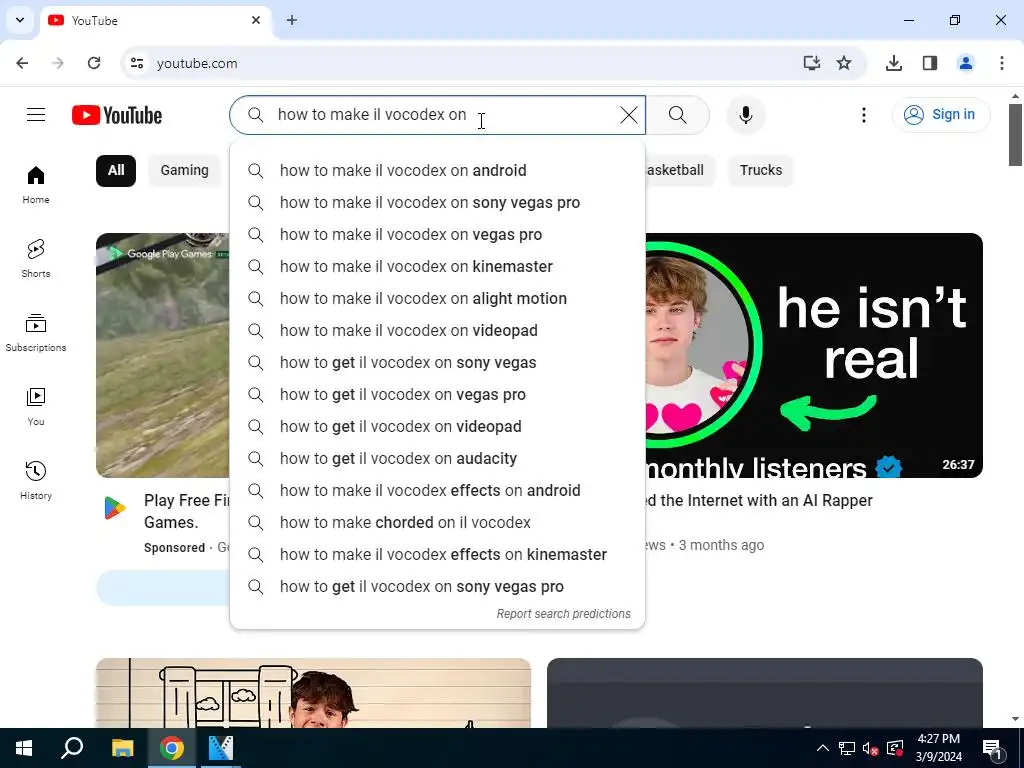The height and width of the screenshot is (768, 1024).
Task: Choose suggestion 'how to make il vocodex on vegas pro'
Action: (x=438, y=234)
